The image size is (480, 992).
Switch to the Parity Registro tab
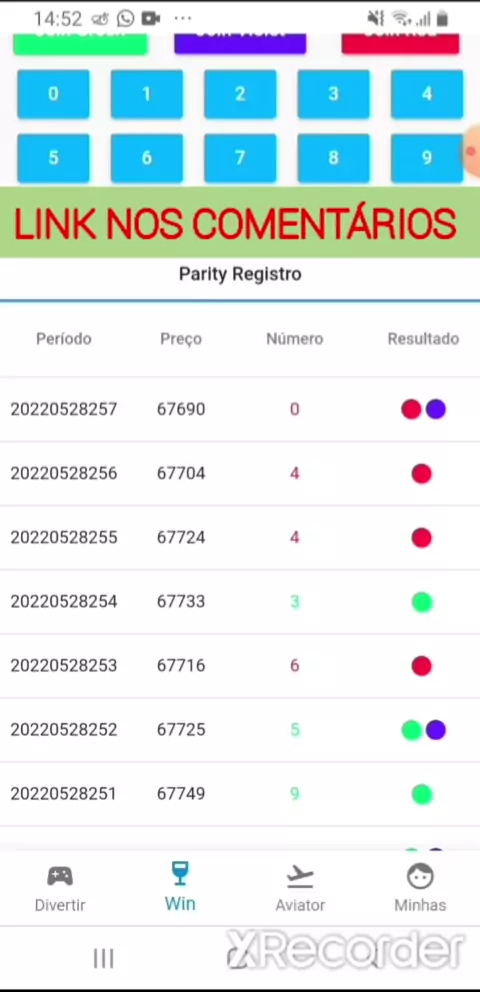pos(240,275)
